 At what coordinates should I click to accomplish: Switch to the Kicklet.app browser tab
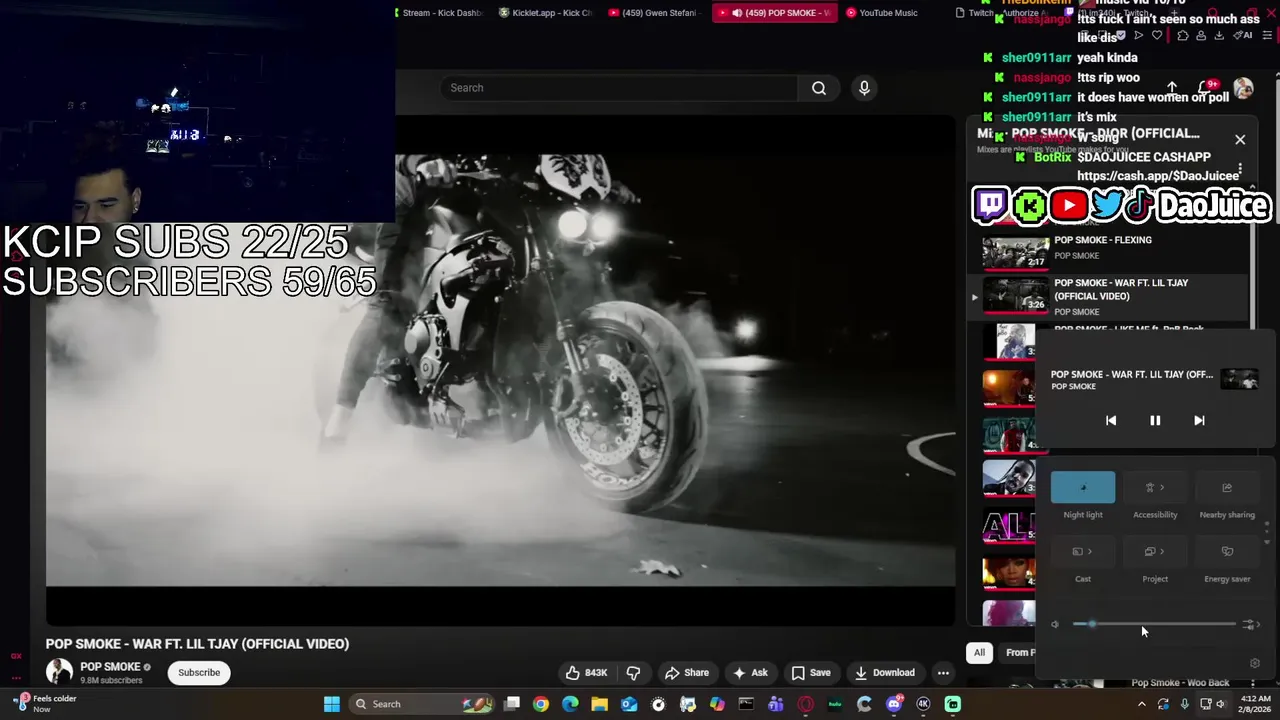pos(545,13)
